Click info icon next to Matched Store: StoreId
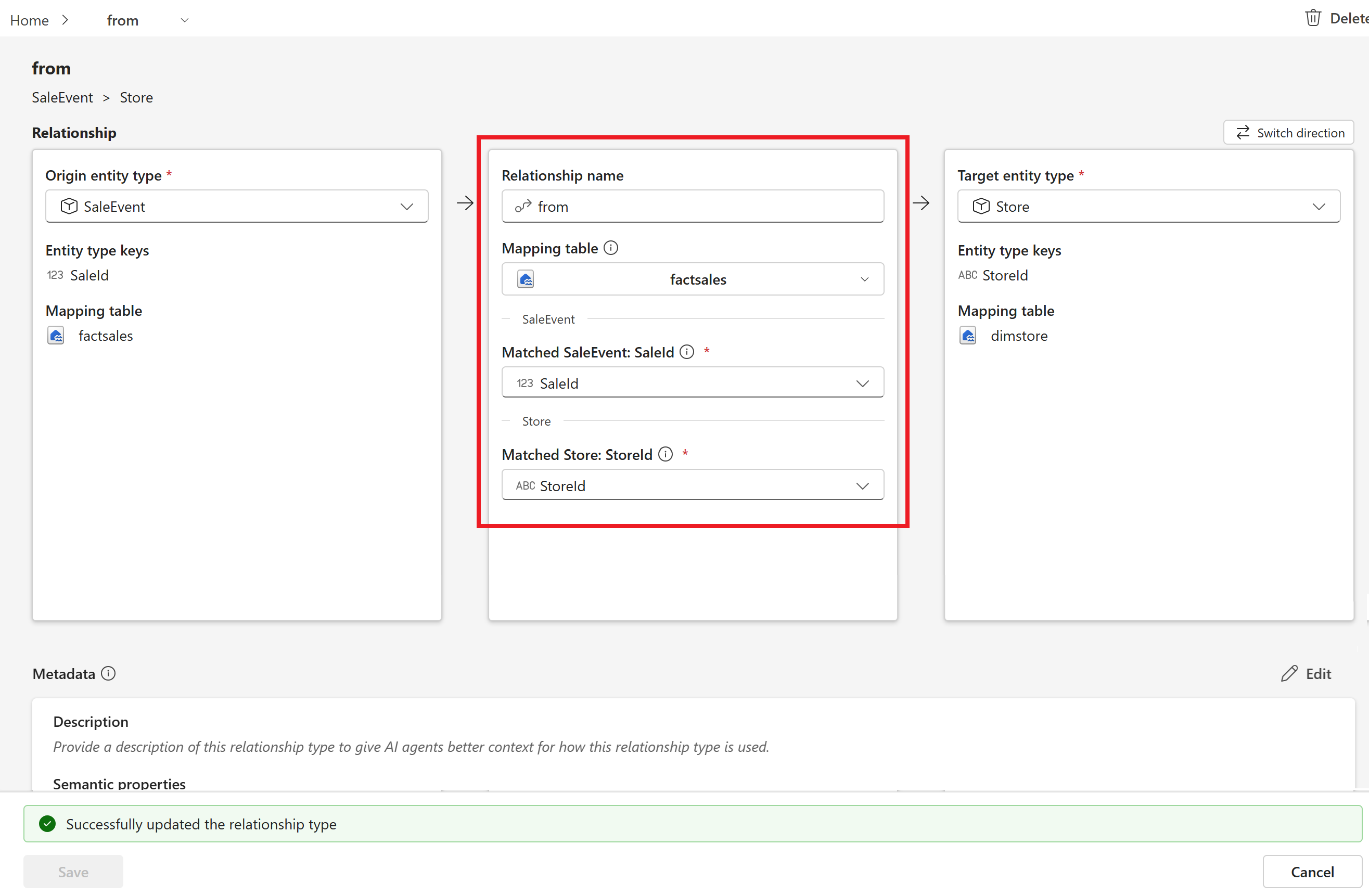 [x=666, y=454]
